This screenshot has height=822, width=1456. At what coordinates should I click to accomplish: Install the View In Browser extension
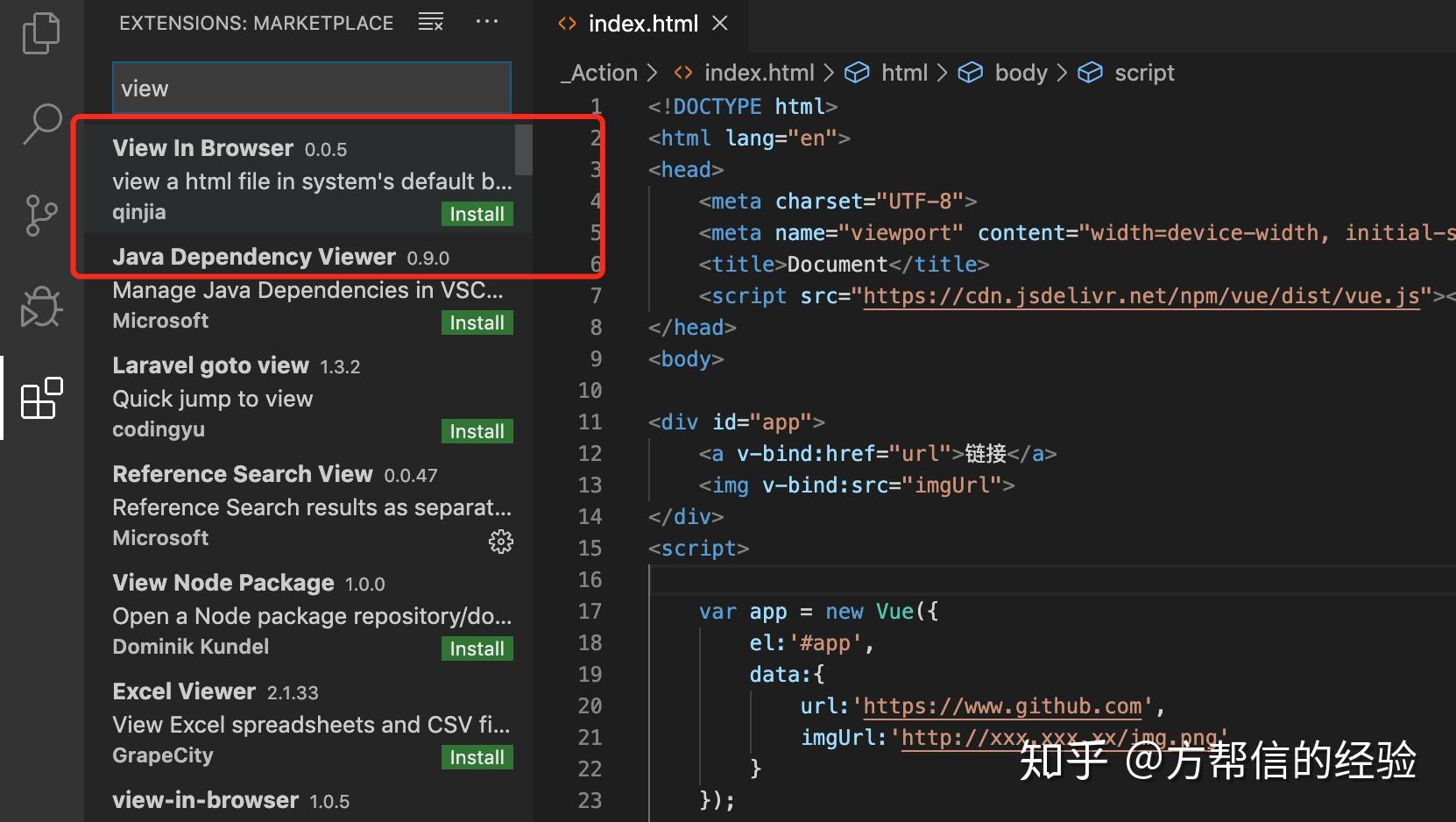click(x=477, y=214)
